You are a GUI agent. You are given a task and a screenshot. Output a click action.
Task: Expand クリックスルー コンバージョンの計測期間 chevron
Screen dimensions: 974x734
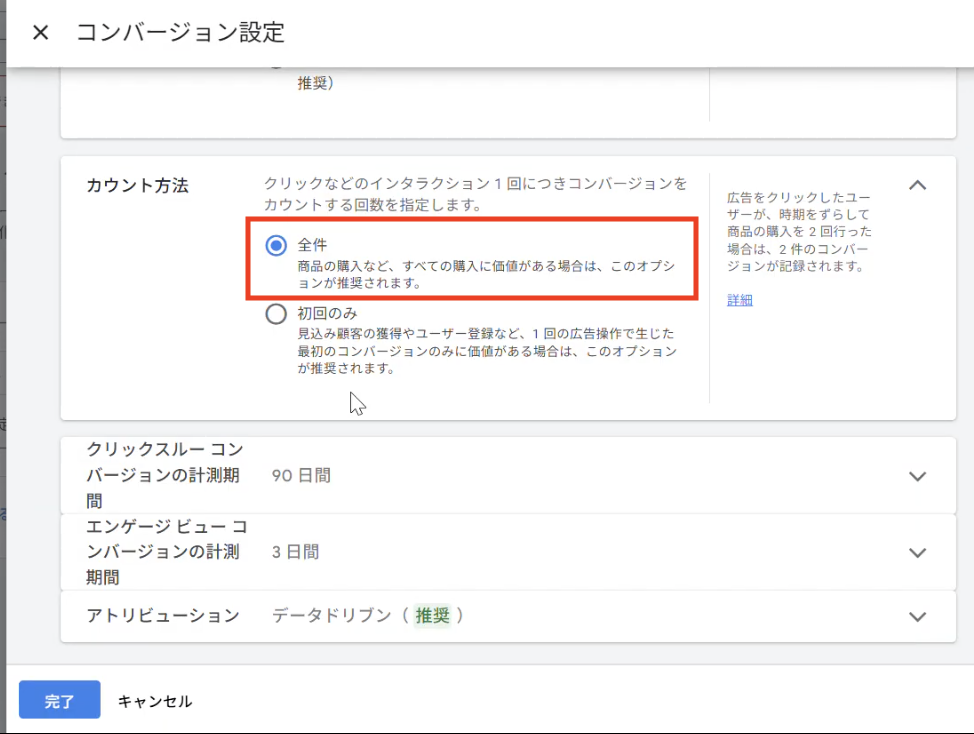(x=917, y=476)
